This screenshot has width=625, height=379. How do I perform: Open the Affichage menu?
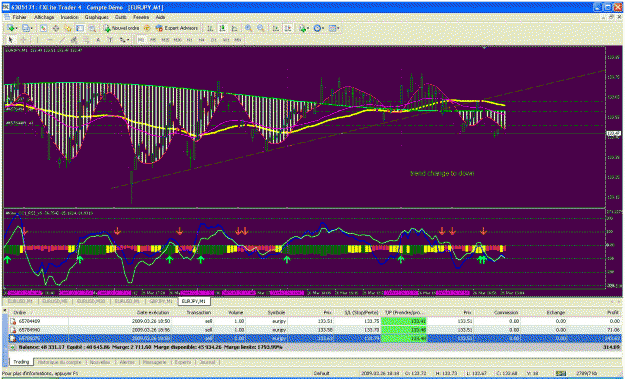pyautogui.click(x=44, y=17)
